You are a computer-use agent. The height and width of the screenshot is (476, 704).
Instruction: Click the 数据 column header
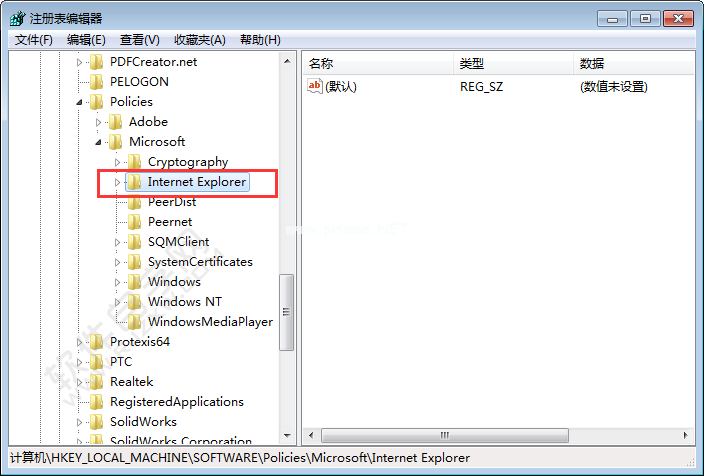[x=634, y=63]
